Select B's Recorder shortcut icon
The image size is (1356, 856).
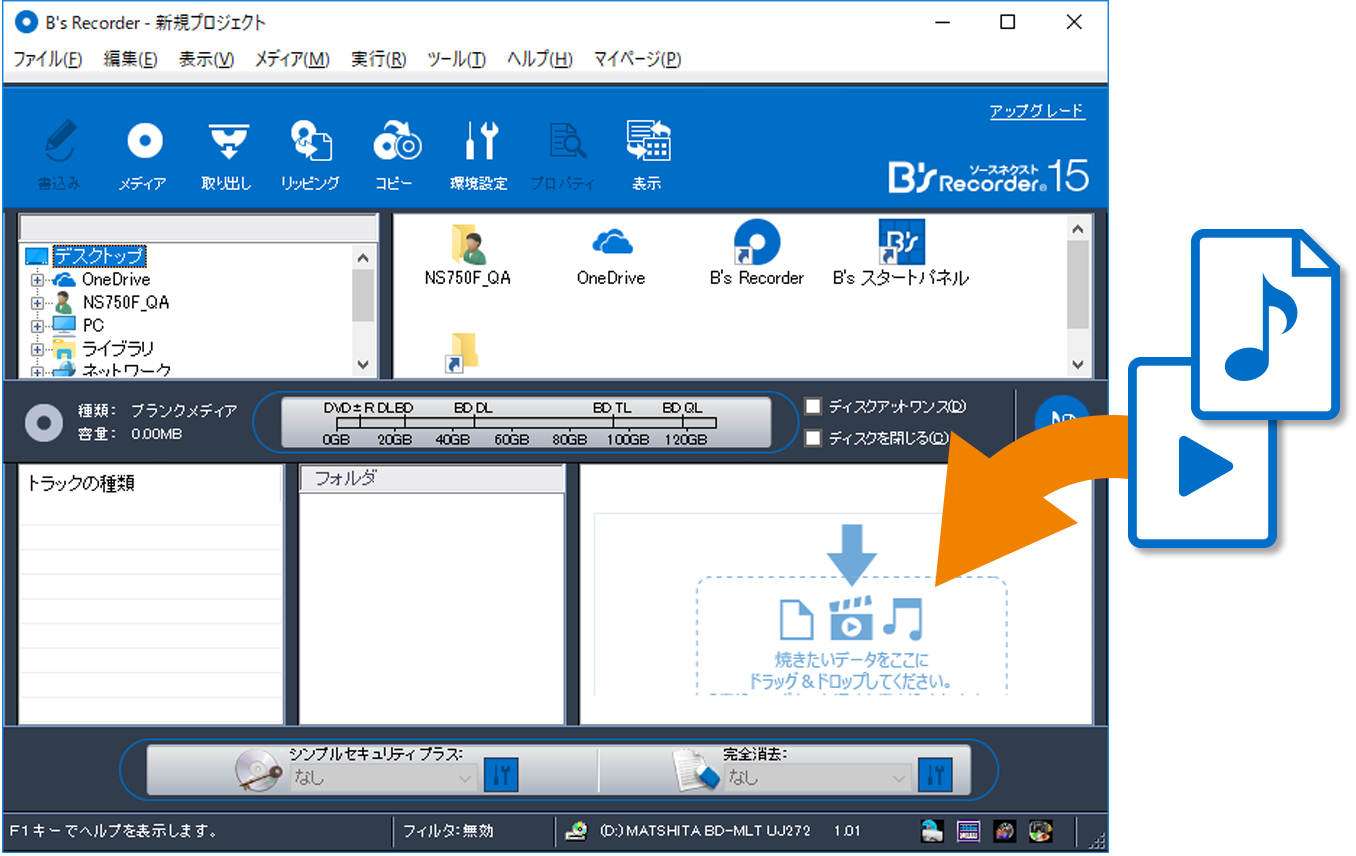point(757,243)
